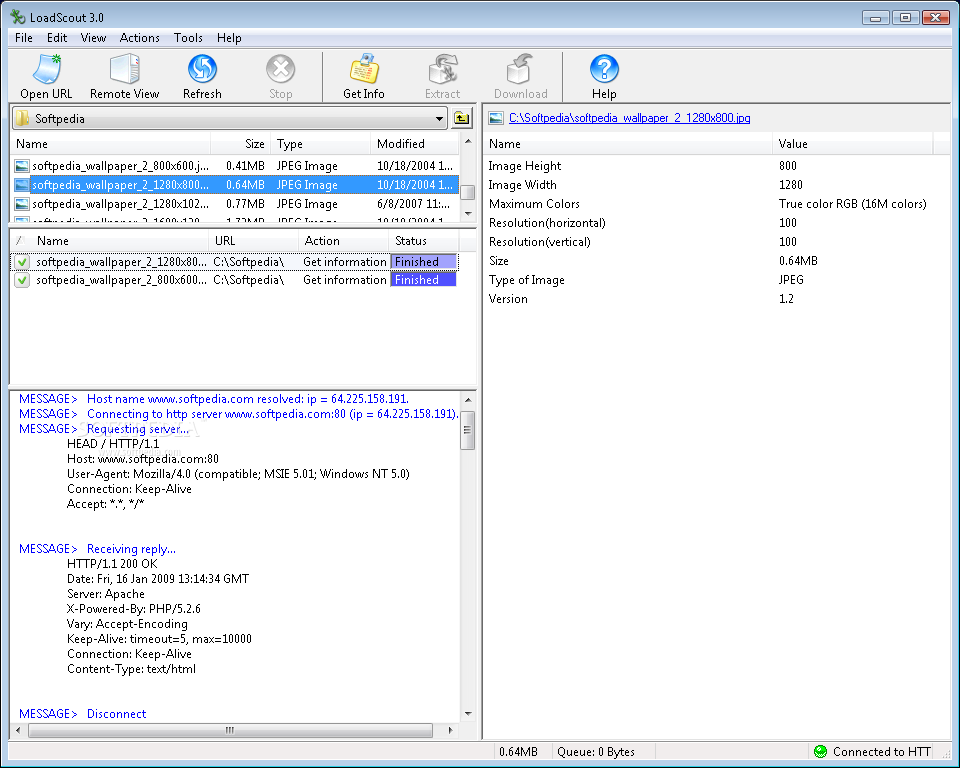Viewport: 960px width, 768px height.
Task: Sort the file list by Size column
Action: [241, 144]
